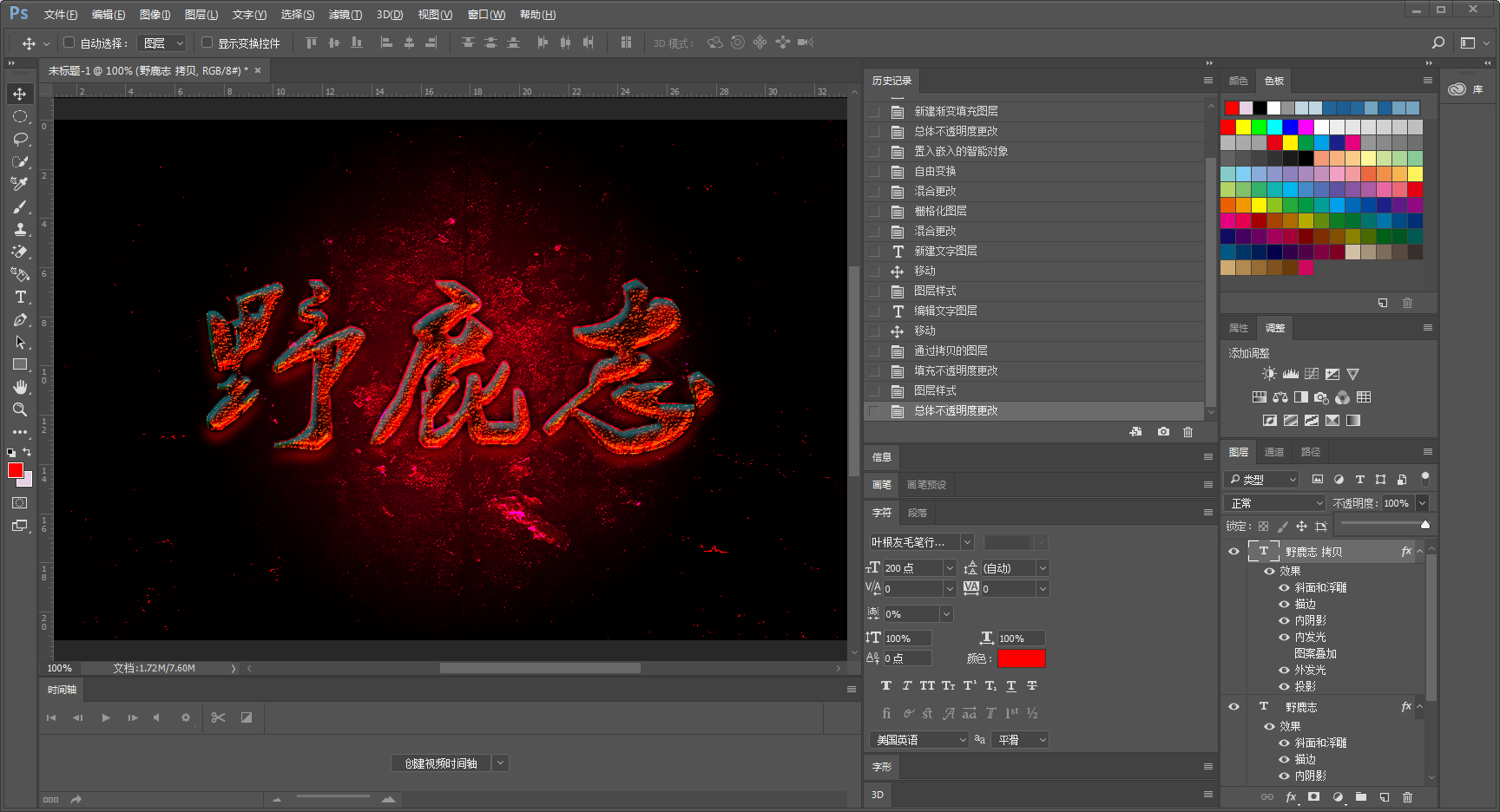This screenshot has height=812, width=1500.
Task: Select the Clone Stamp tool
Action: point(20,229)
